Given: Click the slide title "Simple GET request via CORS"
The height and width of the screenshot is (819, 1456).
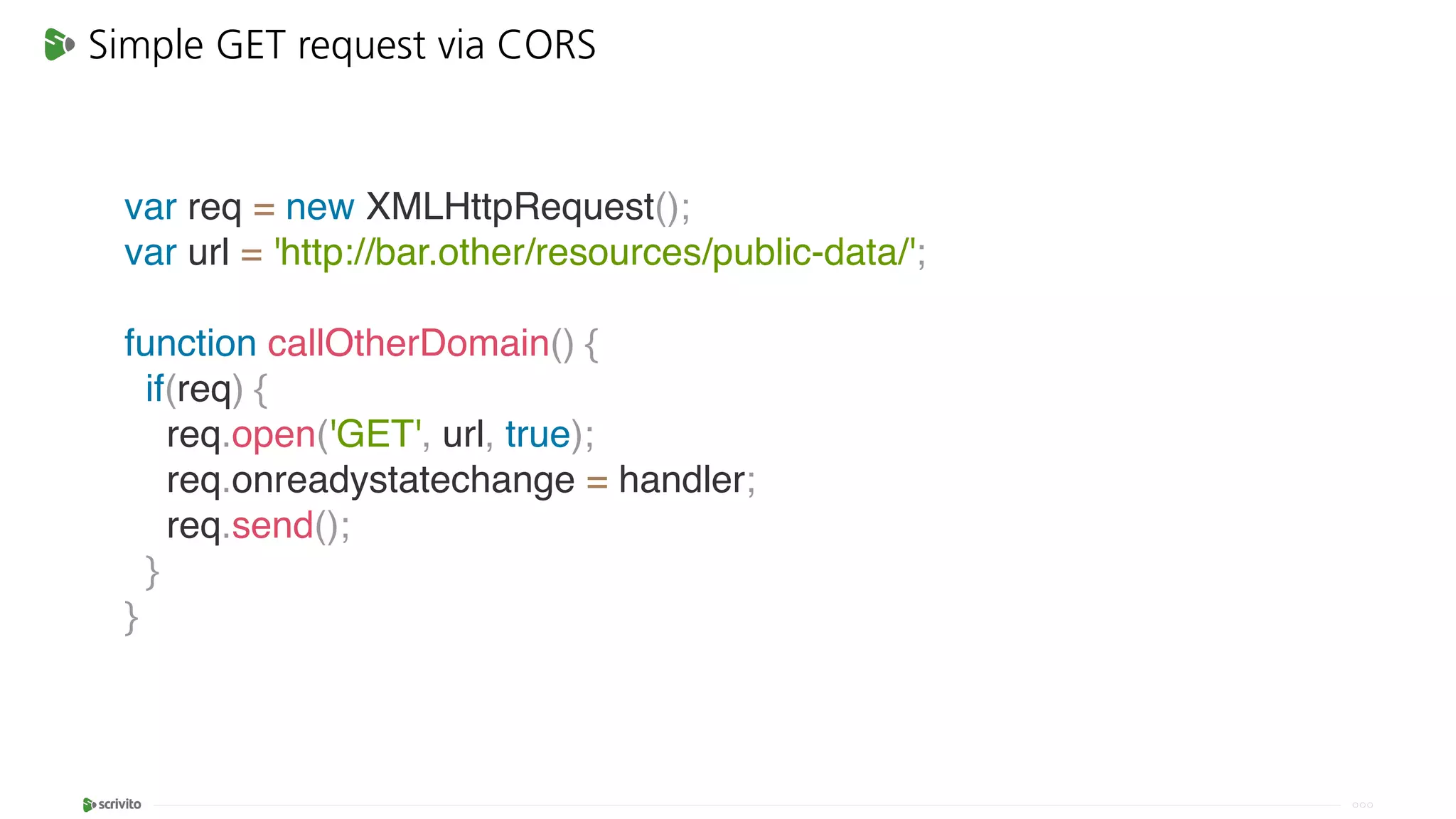Looking at the screenshot, I should [x=342, y=45].
